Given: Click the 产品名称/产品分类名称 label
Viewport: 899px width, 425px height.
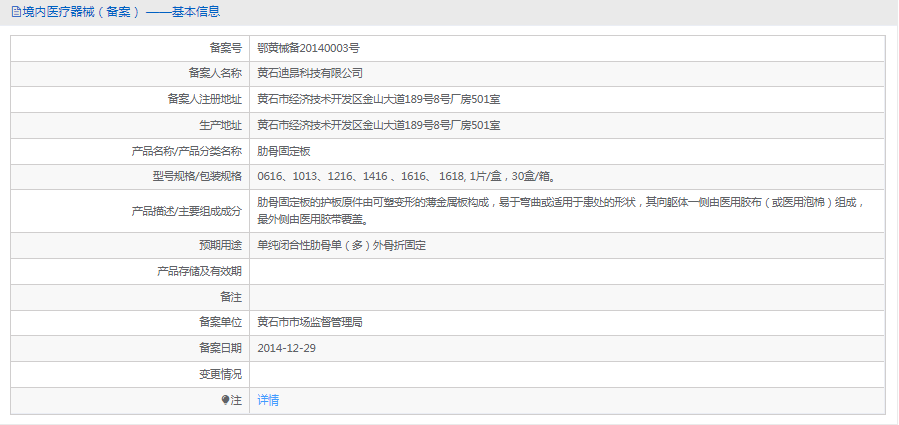Looking at the screenshot, I should [187, 151].
